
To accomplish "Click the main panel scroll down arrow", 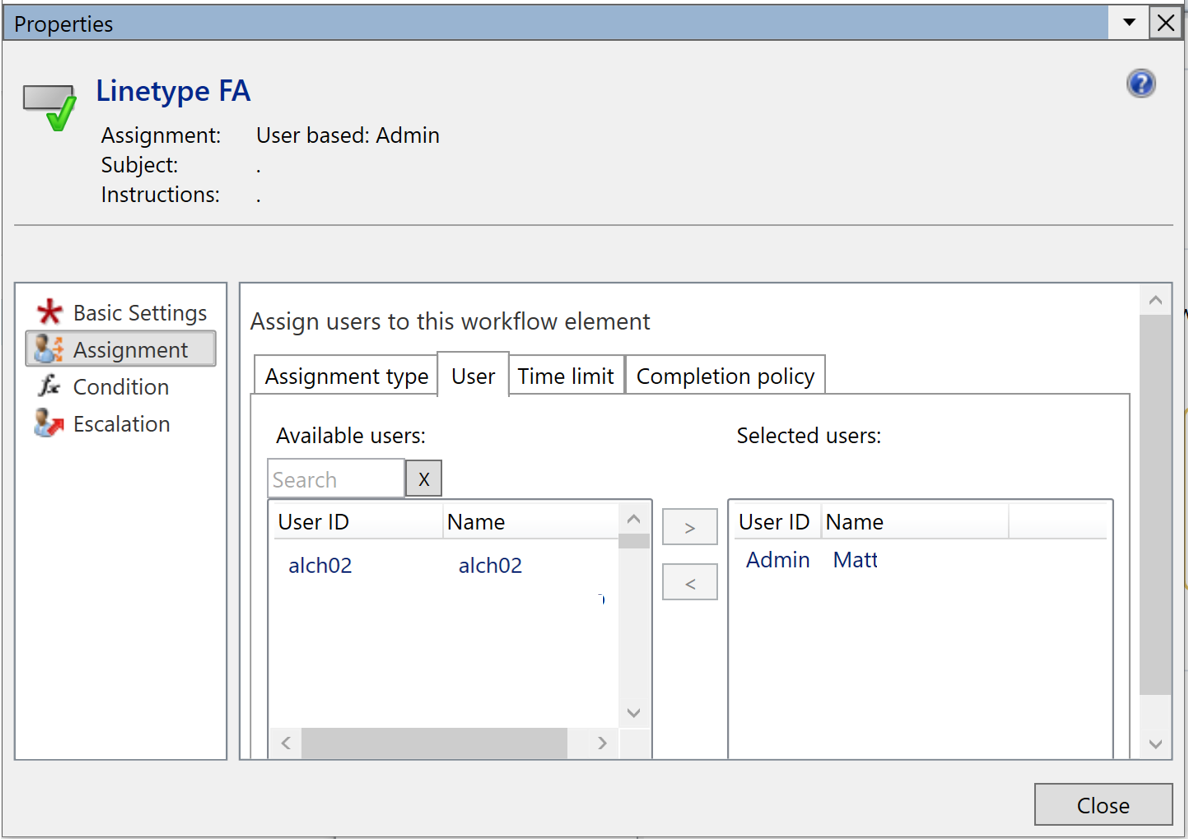I will 1155,744.
